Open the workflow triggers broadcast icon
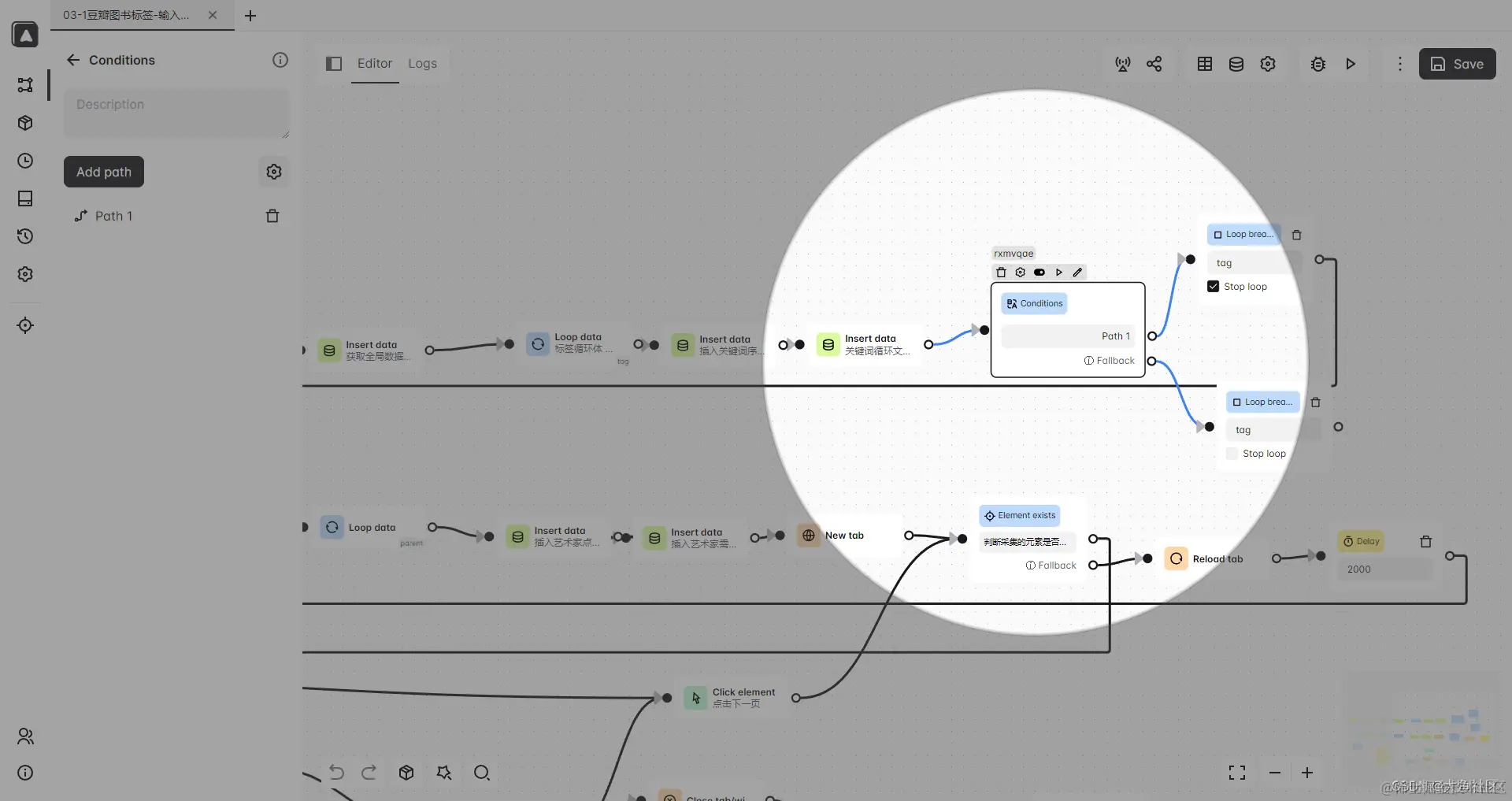The image size is (1512, 801). [x=1123, y=64]
